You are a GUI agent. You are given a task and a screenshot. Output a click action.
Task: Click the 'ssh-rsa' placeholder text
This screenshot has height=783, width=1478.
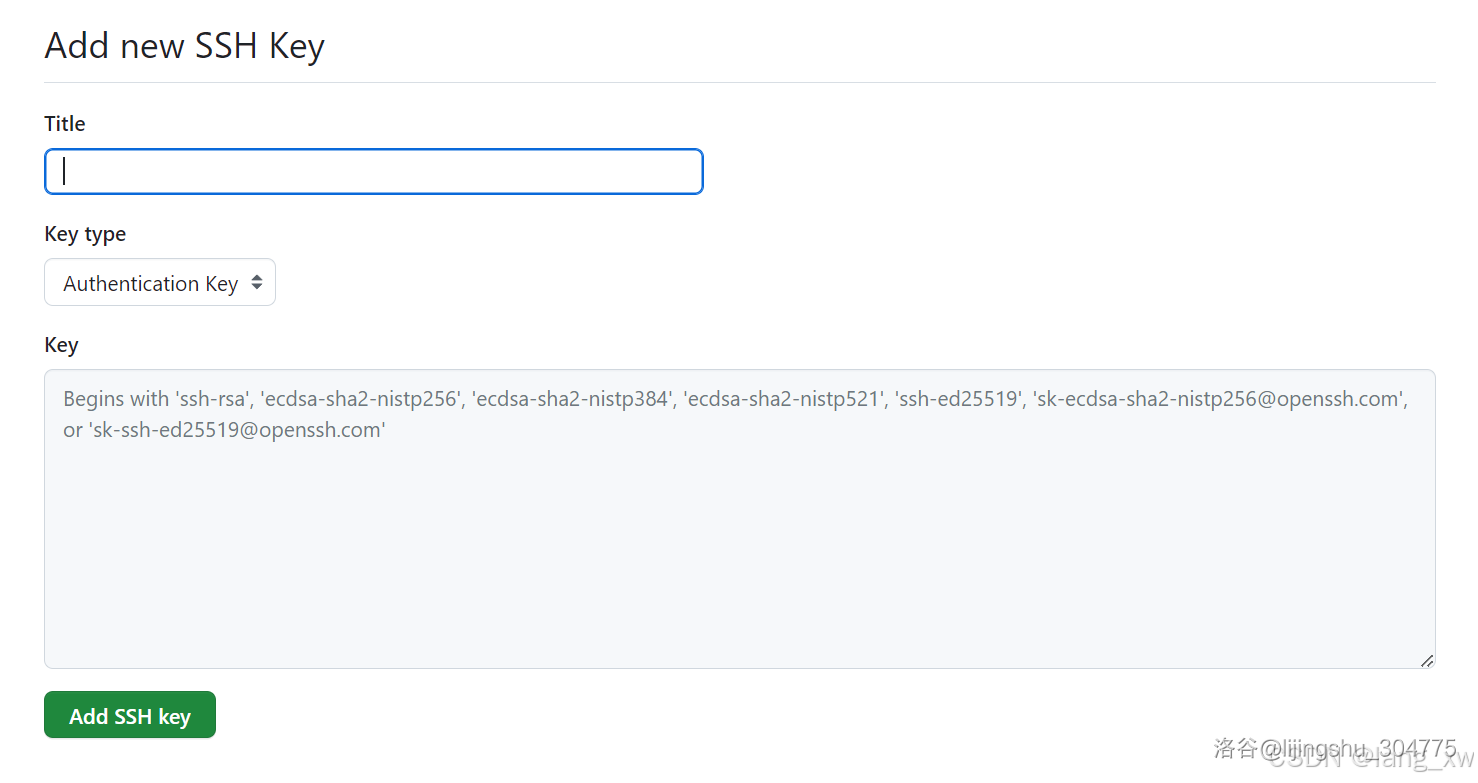(212, 399)
